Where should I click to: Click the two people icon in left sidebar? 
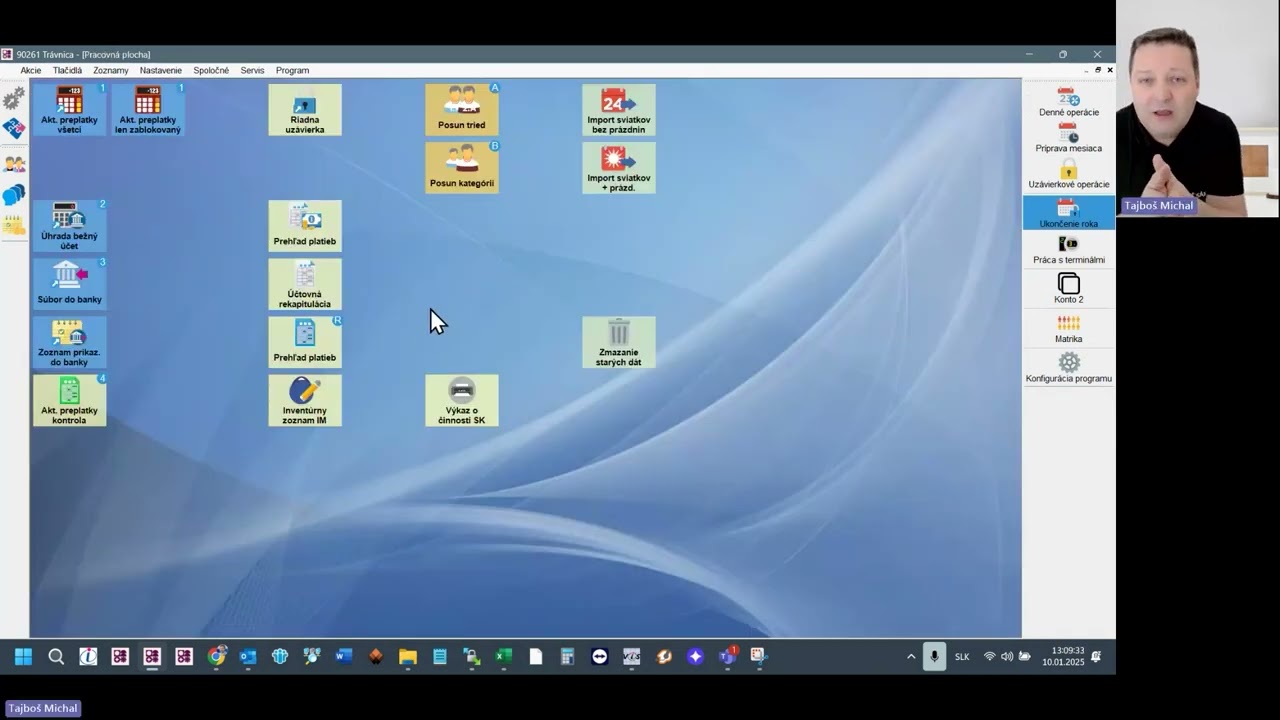14,163
